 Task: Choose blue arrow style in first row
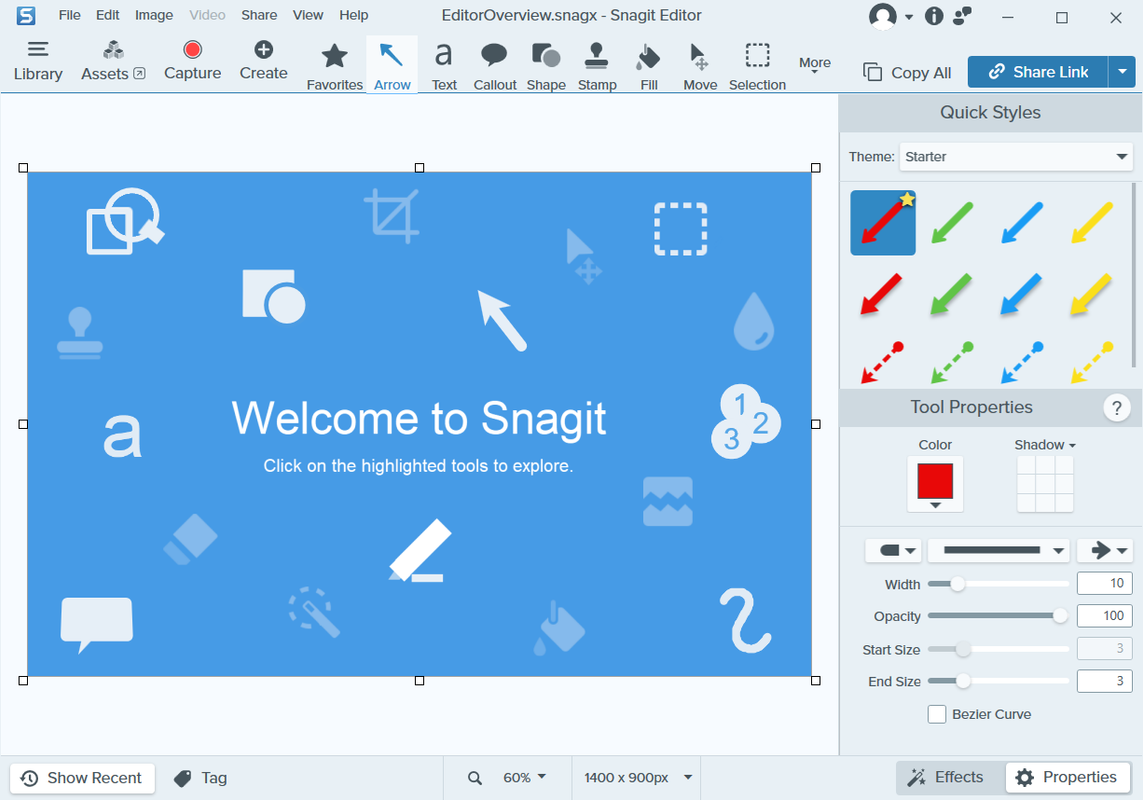(1022, 222)
